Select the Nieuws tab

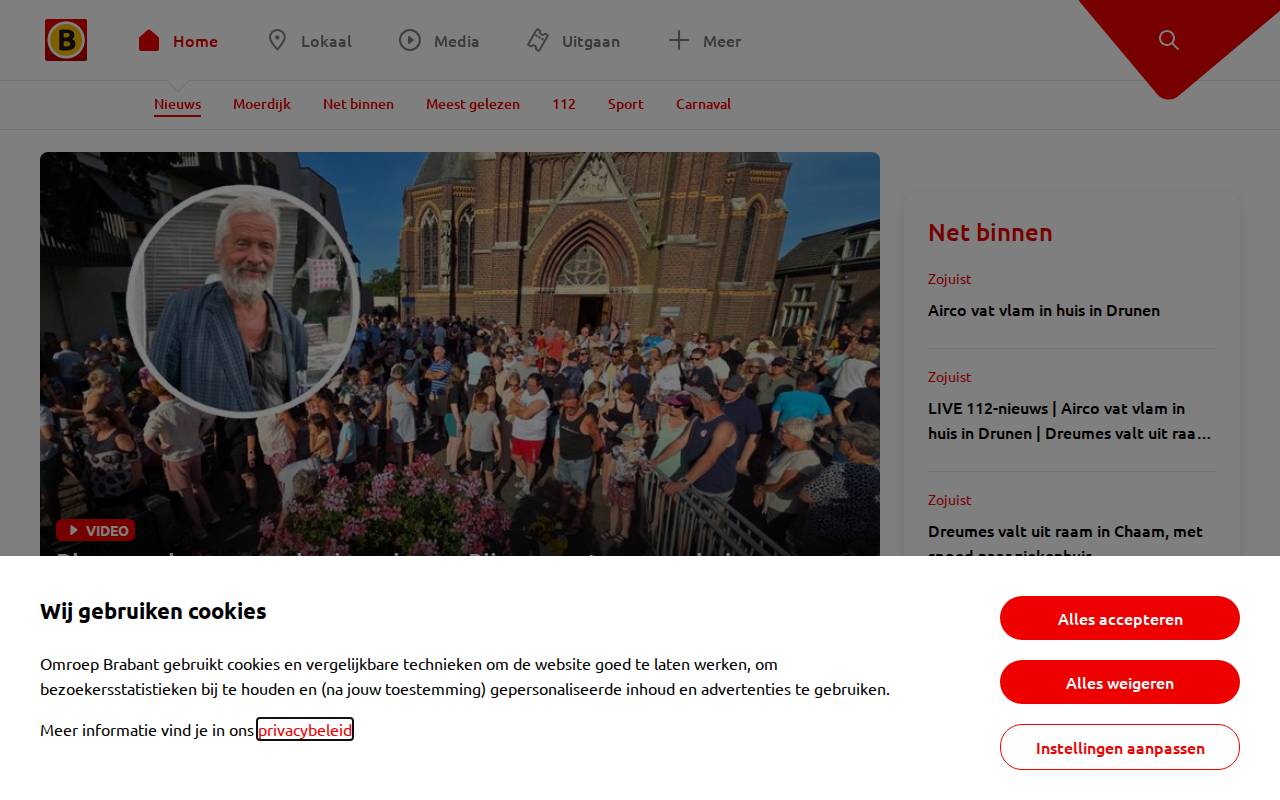177,104
